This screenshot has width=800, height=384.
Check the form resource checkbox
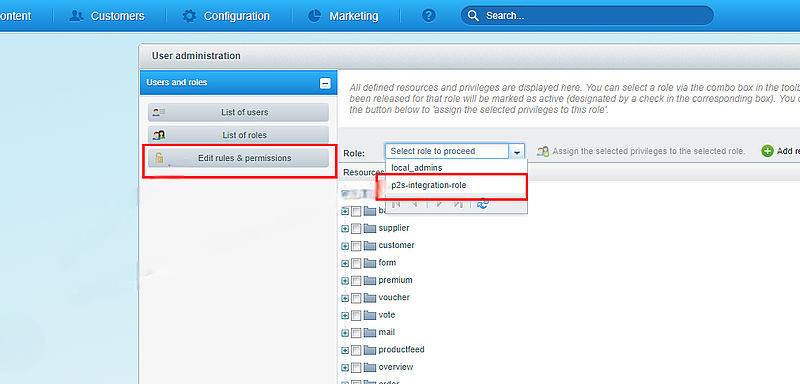tap(356, 263)
